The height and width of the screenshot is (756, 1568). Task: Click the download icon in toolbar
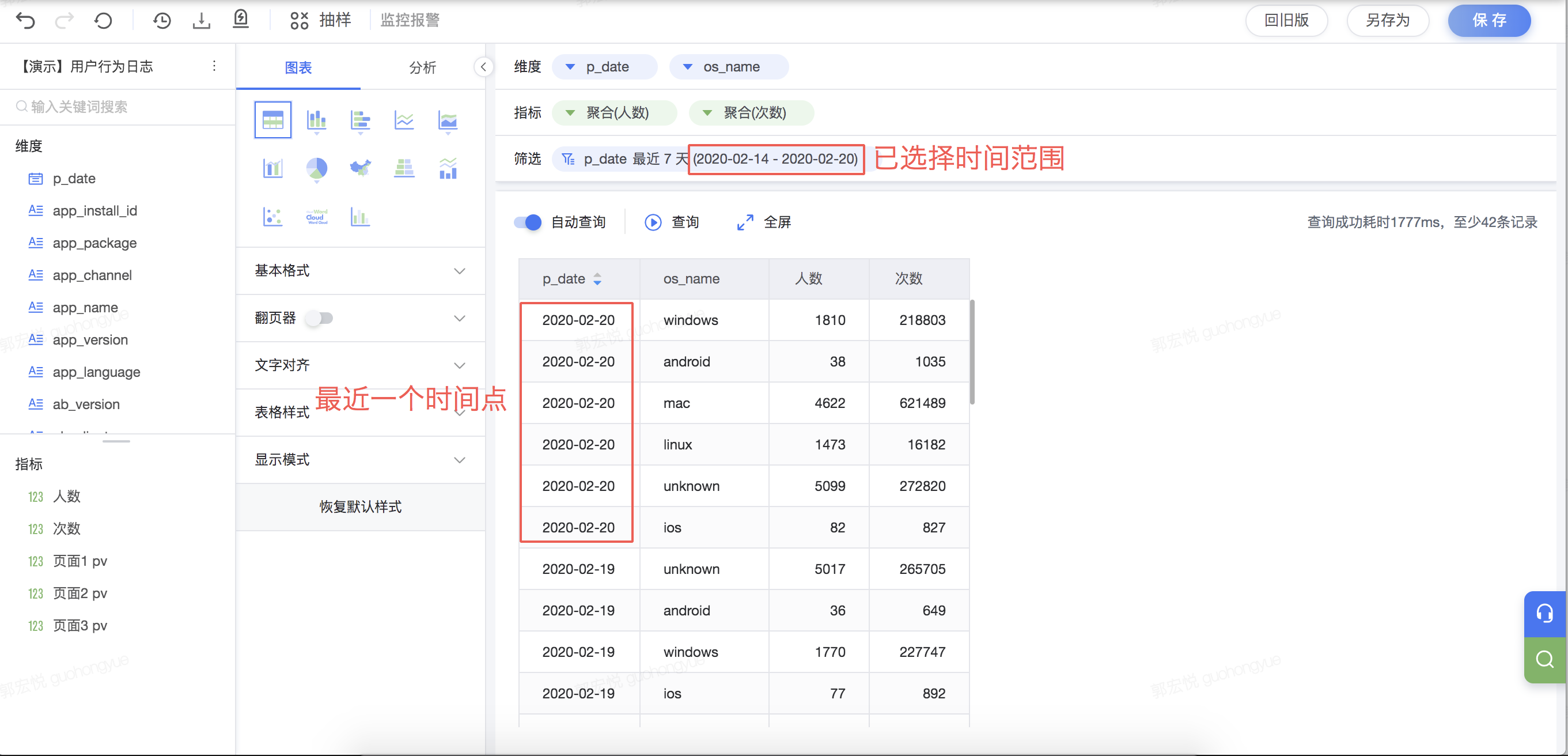(202, 21)
